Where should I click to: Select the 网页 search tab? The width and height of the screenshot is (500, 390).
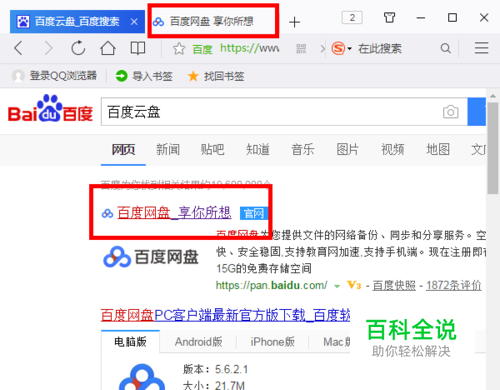123,149
